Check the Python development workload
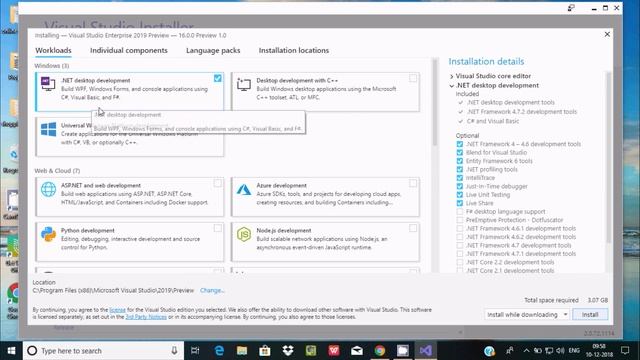 218,228
